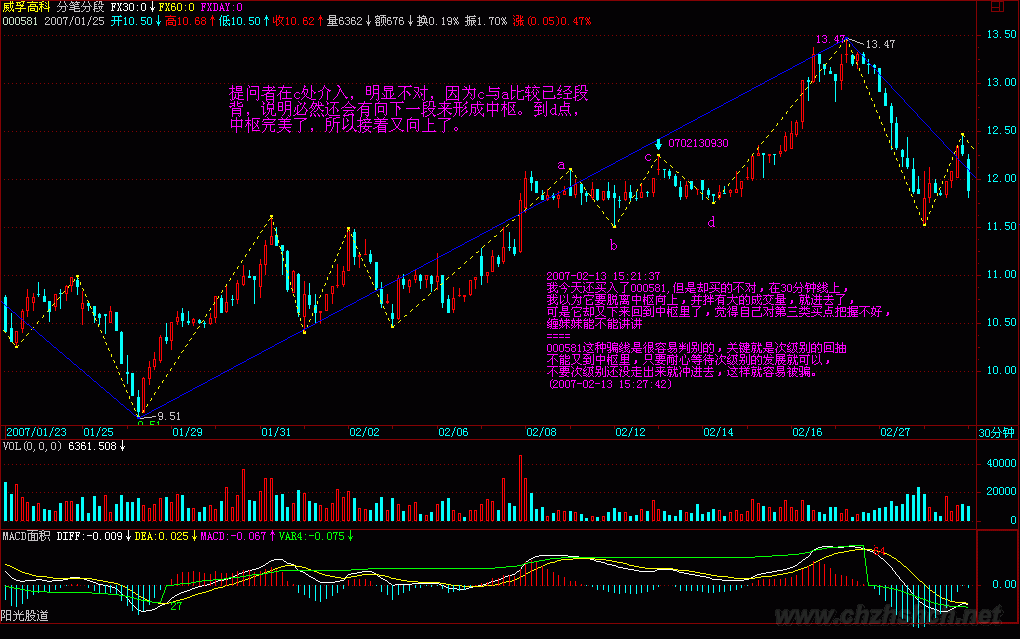Click the down arrow after VOL 6361.508
The height and width of the screenshot is (639, 1020).
point(123,446)
